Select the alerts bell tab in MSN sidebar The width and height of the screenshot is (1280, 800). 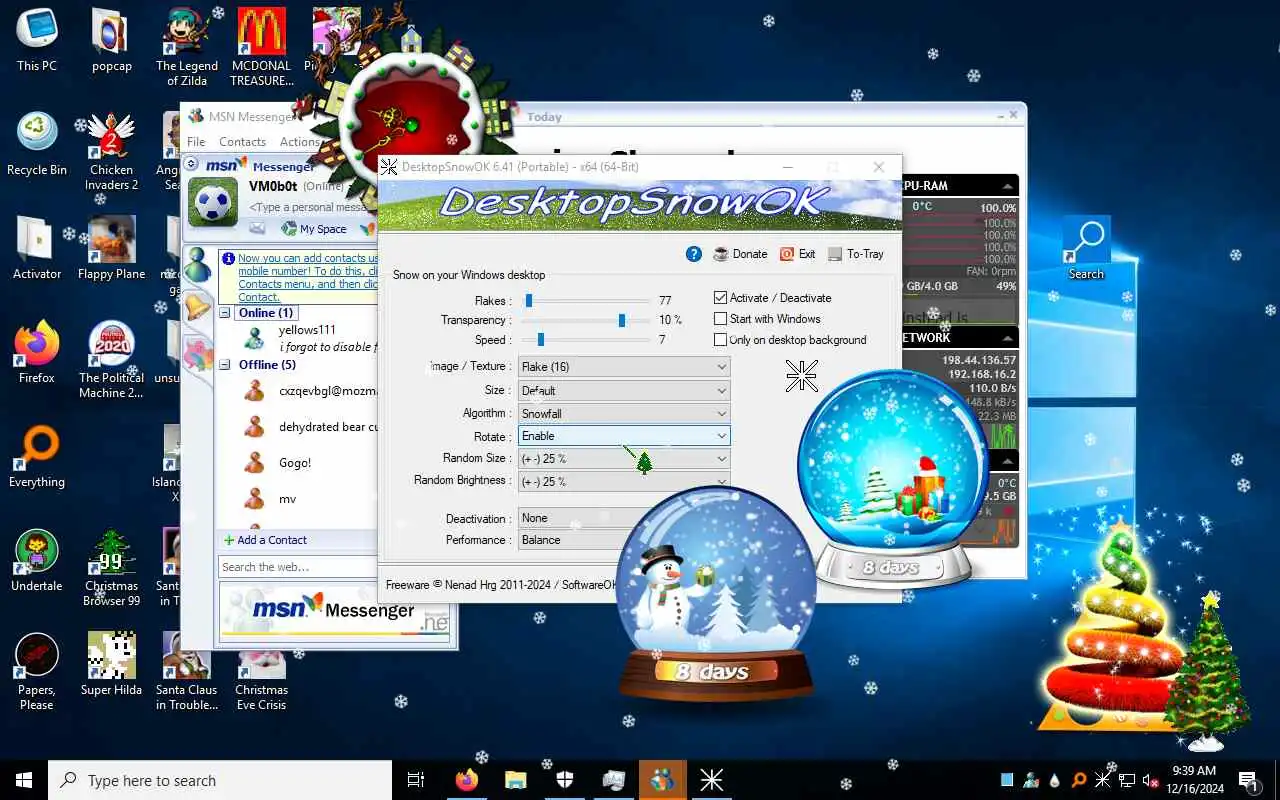pyautogui.click(x=198, y=307)
